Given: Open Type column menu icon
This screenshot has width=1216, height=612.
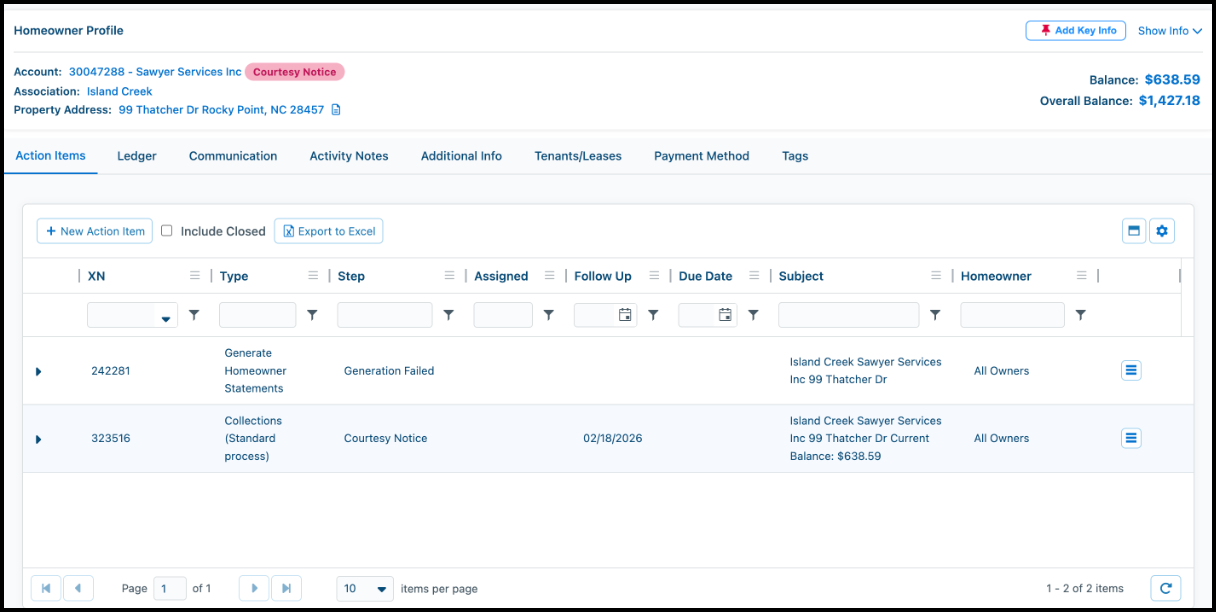Looking at the screenshot, I should [313, 276].
